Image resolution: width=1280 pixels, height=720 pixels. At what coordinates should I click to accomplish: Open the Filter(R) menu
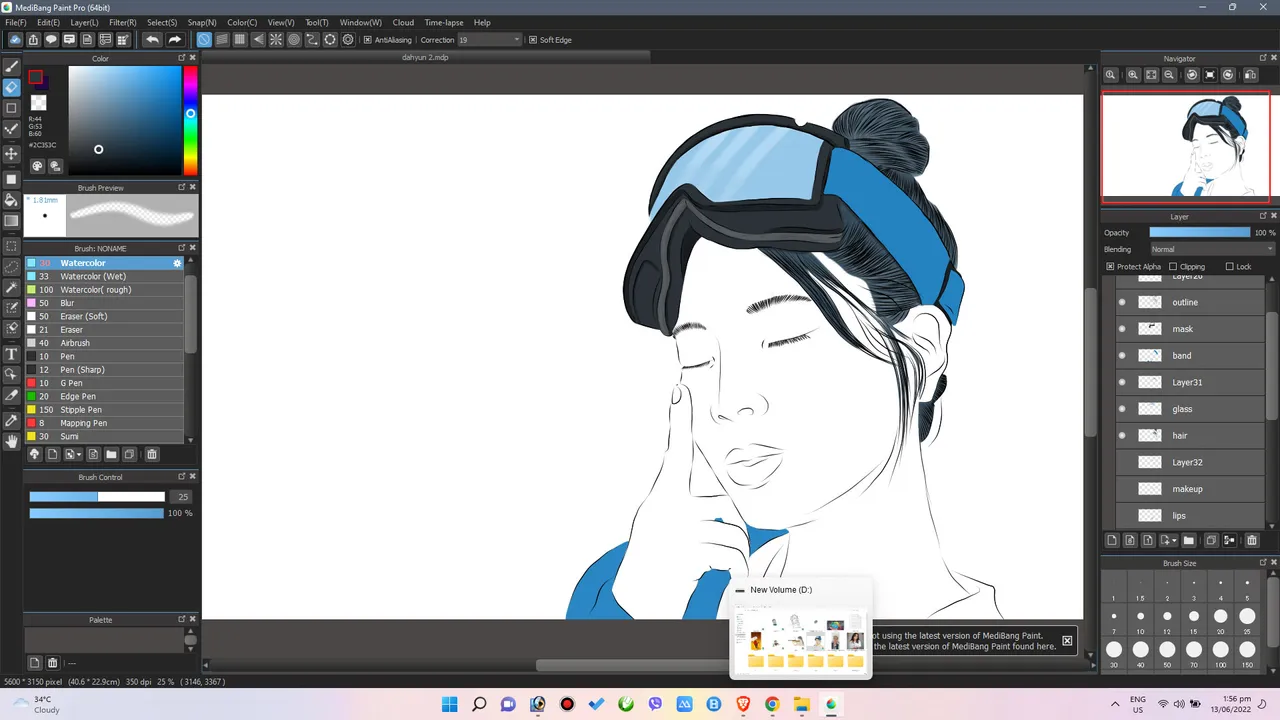122,22
